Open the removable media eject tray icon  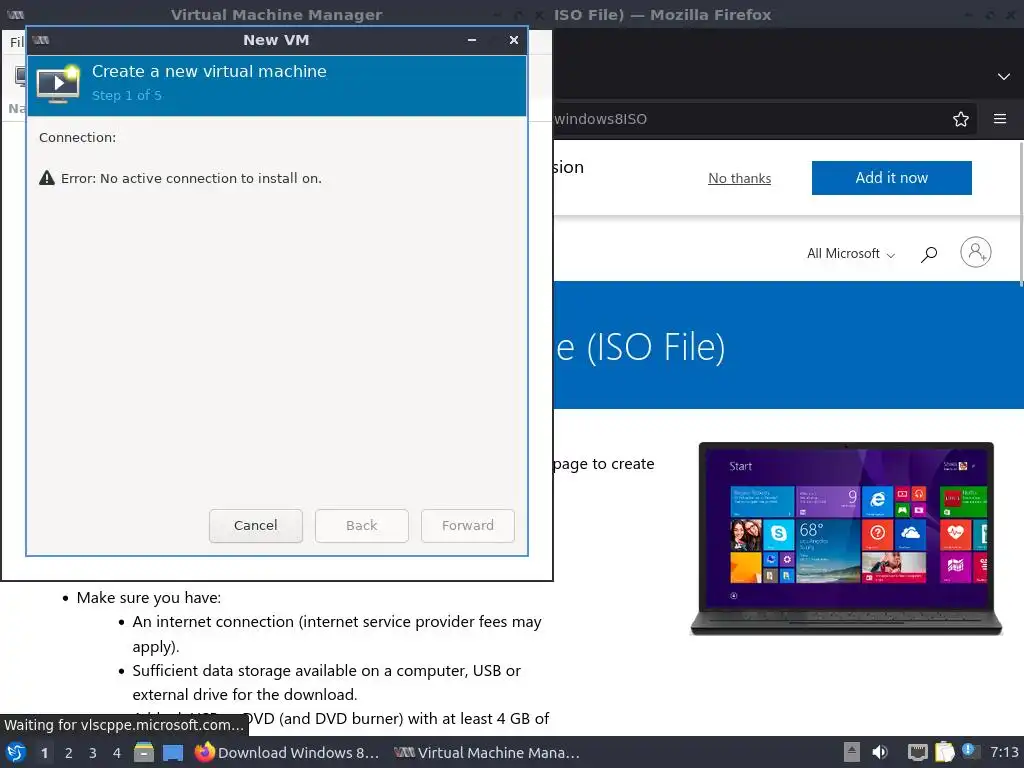point(852,752)
